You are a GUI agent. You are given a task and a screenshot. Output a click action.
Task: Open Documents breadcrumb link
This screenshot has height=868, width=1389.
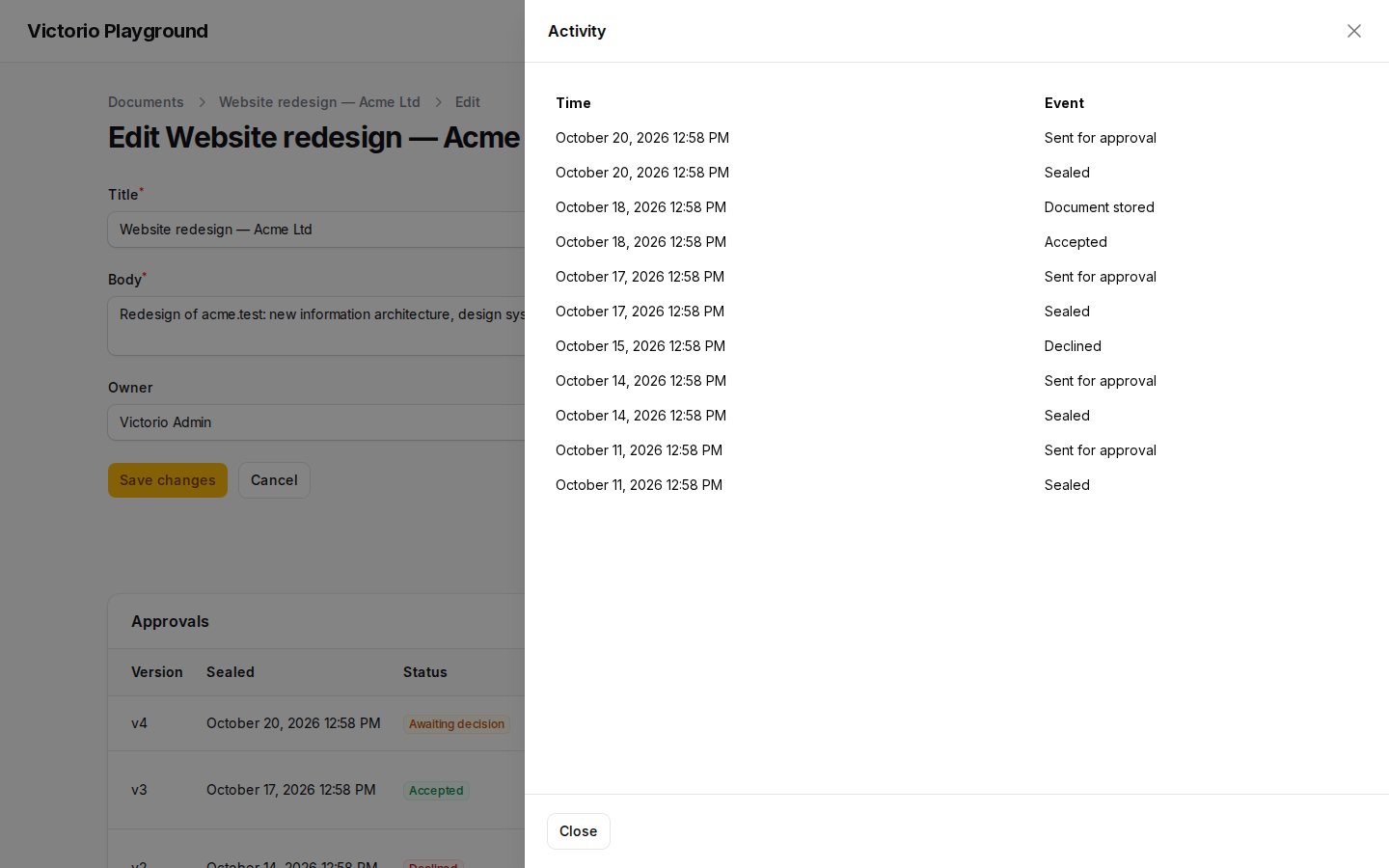(x=146, y=102)
